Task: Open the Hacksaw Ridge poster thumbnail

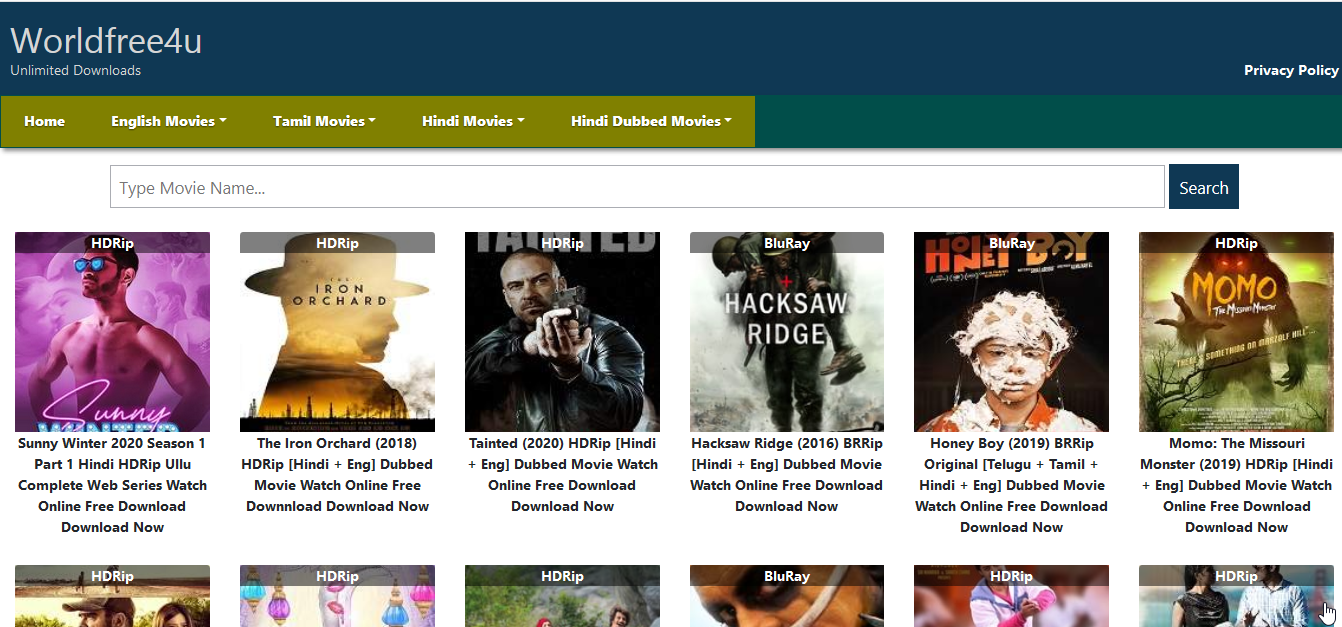Action: pyautogui.click(x=787, y=332)
